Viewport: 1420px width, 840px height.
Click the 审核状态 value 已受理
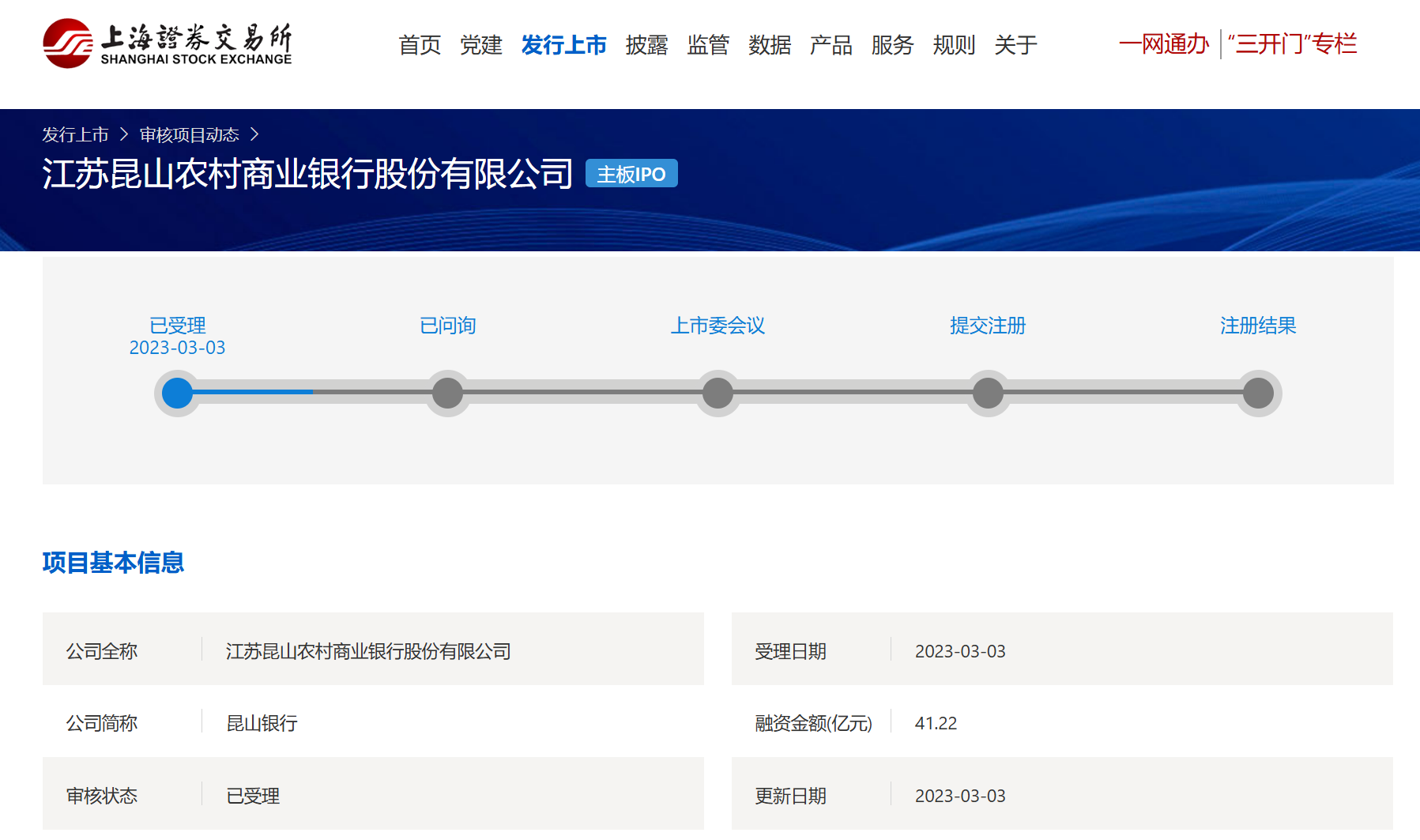(x=253, y=796)
